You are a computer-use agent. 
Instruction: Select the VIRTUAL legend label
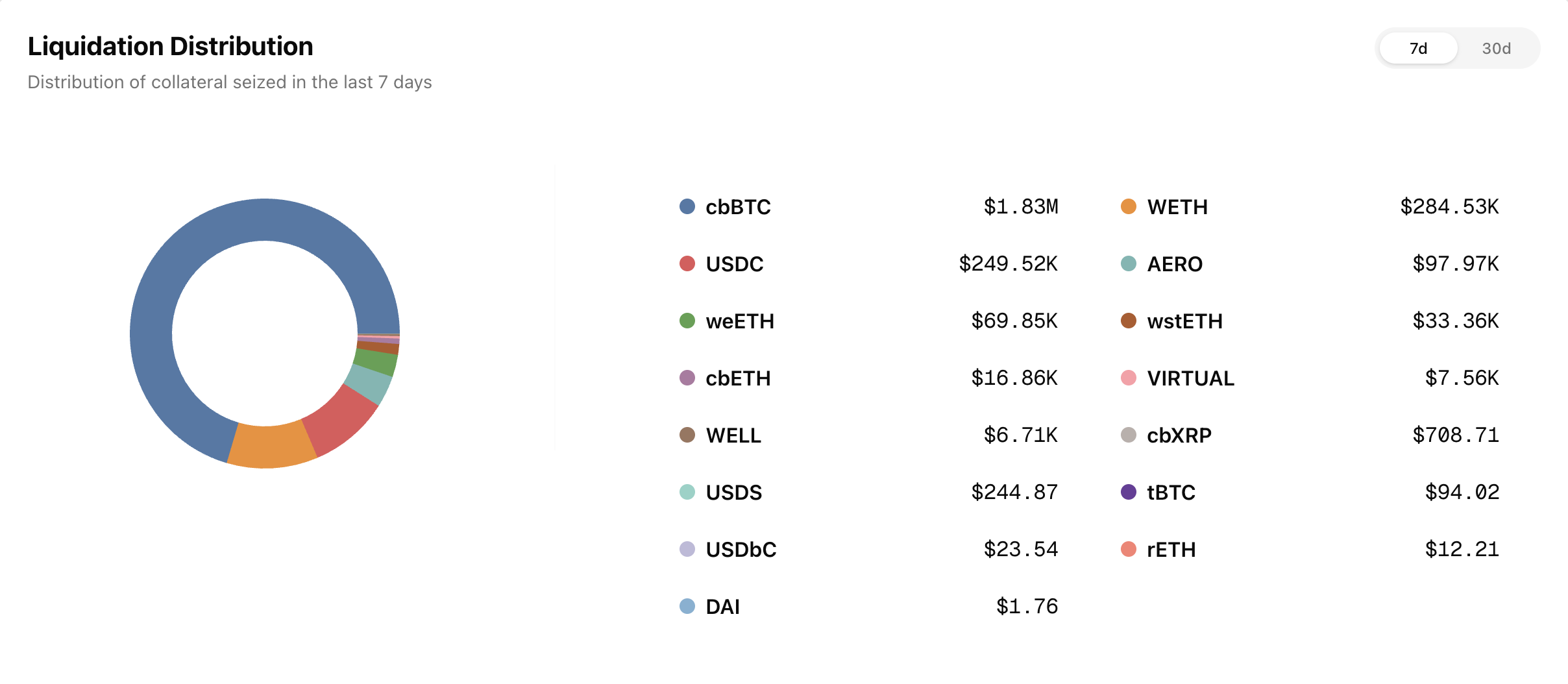click(x=1190, y=378)
